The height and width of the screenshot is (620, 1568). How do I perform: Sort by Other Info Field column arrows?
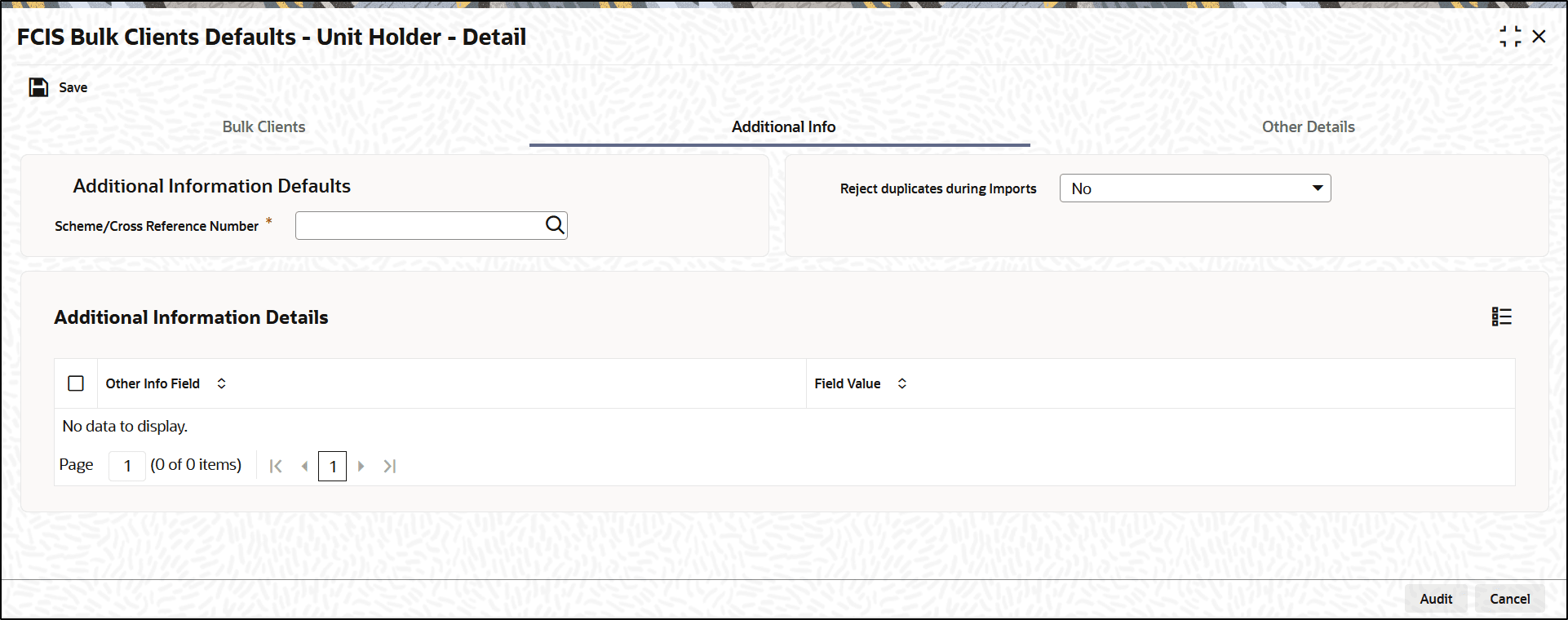221,383
